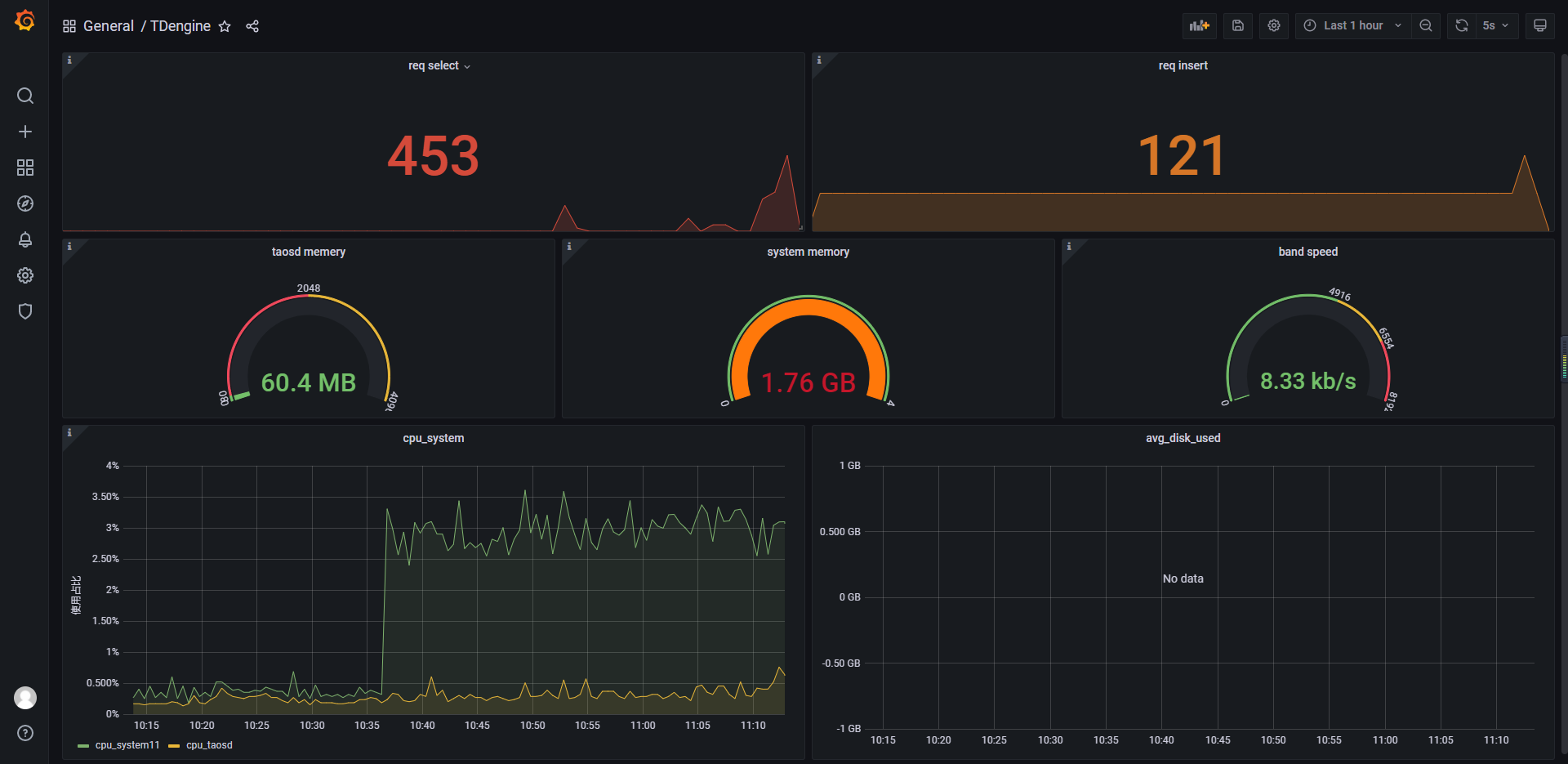Open the Last 1 hour time picker
Viewport: 1568px width, 764px height.
[1353, 25]
